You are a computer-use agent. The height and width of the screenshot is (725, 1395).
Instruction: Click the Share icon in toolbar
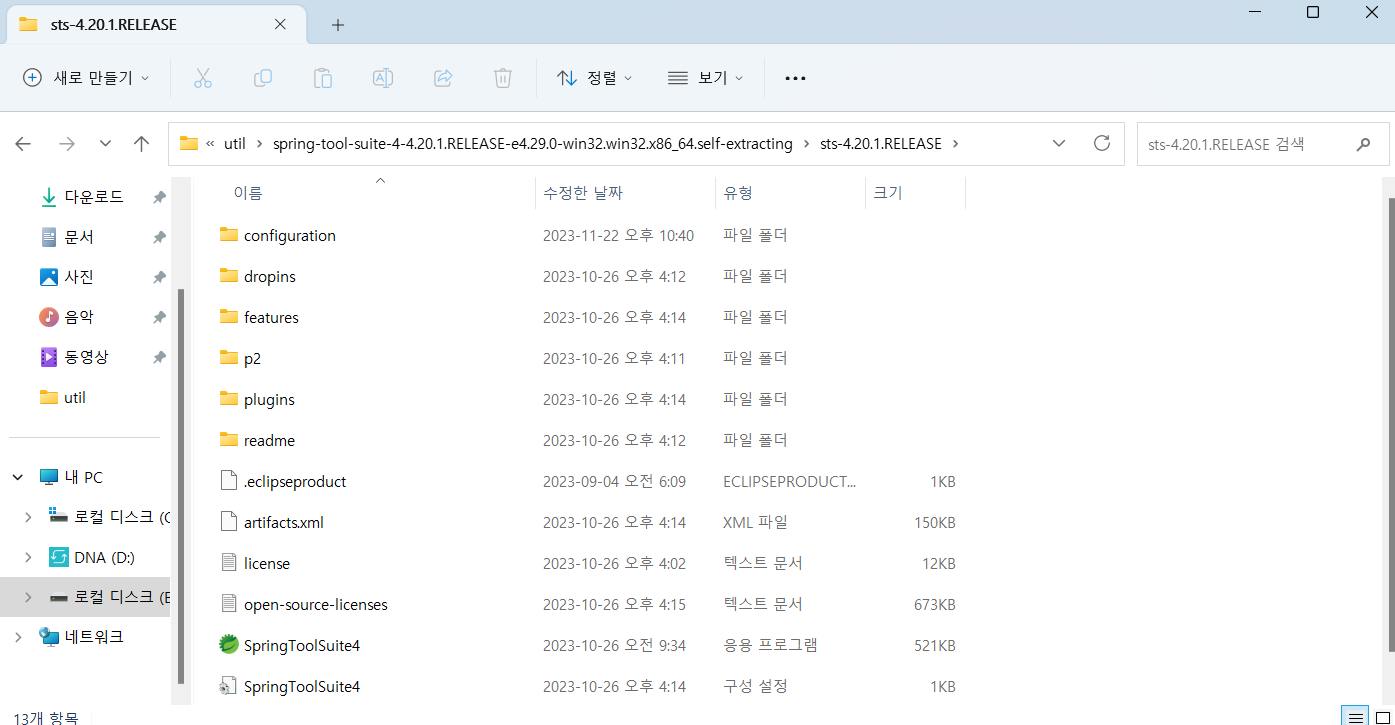point(443,78)
